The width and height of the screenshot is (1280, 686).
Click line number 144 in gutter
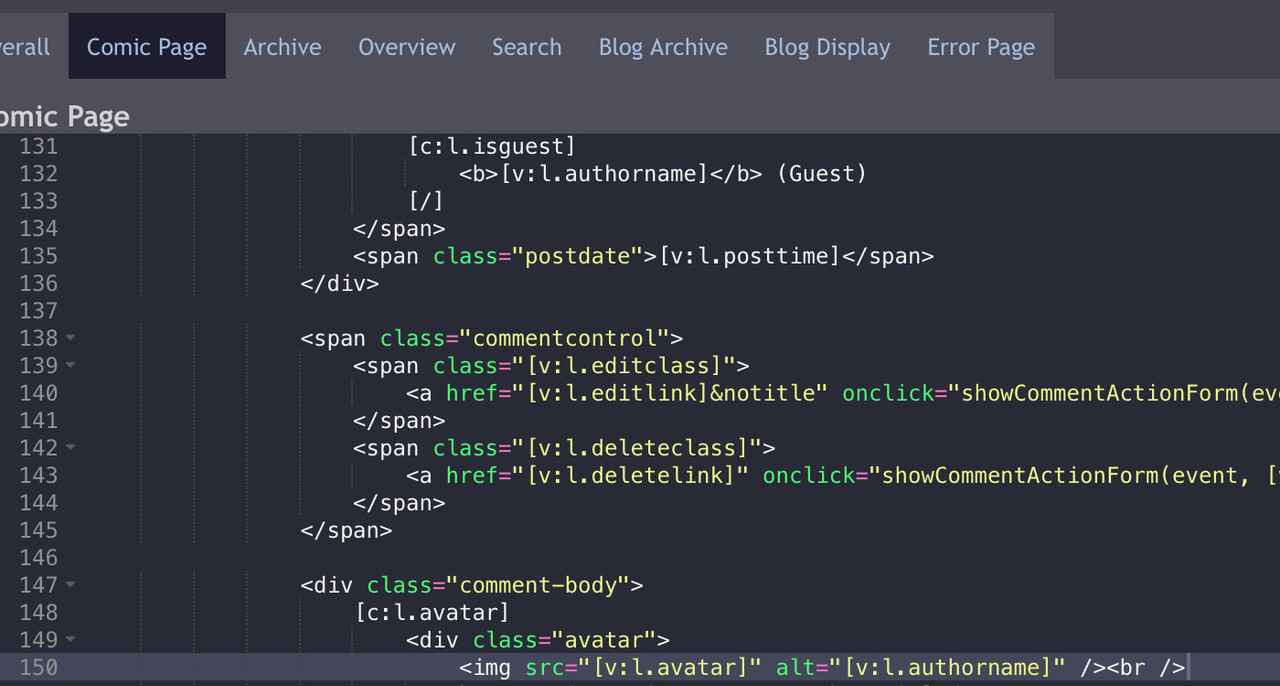[x=39, y=503]
